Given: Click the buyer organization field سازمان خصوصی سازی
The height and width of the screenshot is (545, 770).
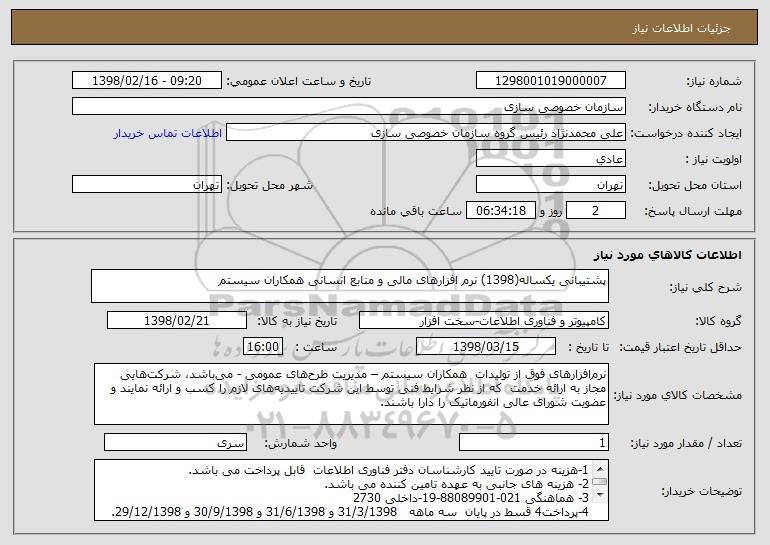Looking at the screenshot, I should 349,107.
